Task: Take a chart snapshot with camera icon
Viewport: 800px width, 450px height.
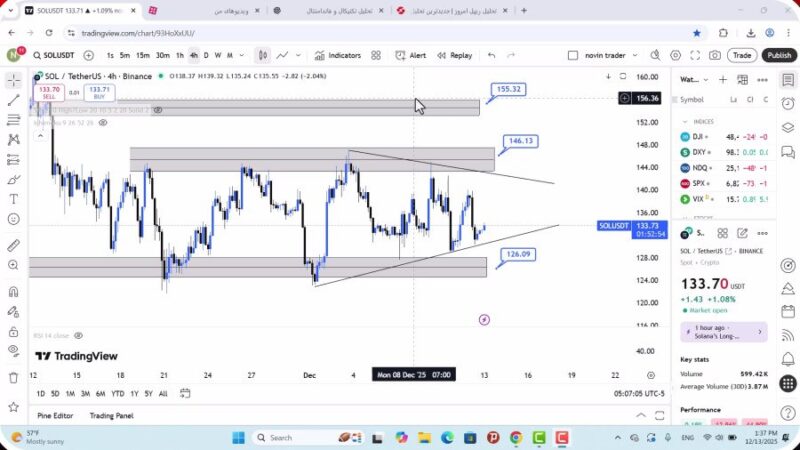Action: 716,55
